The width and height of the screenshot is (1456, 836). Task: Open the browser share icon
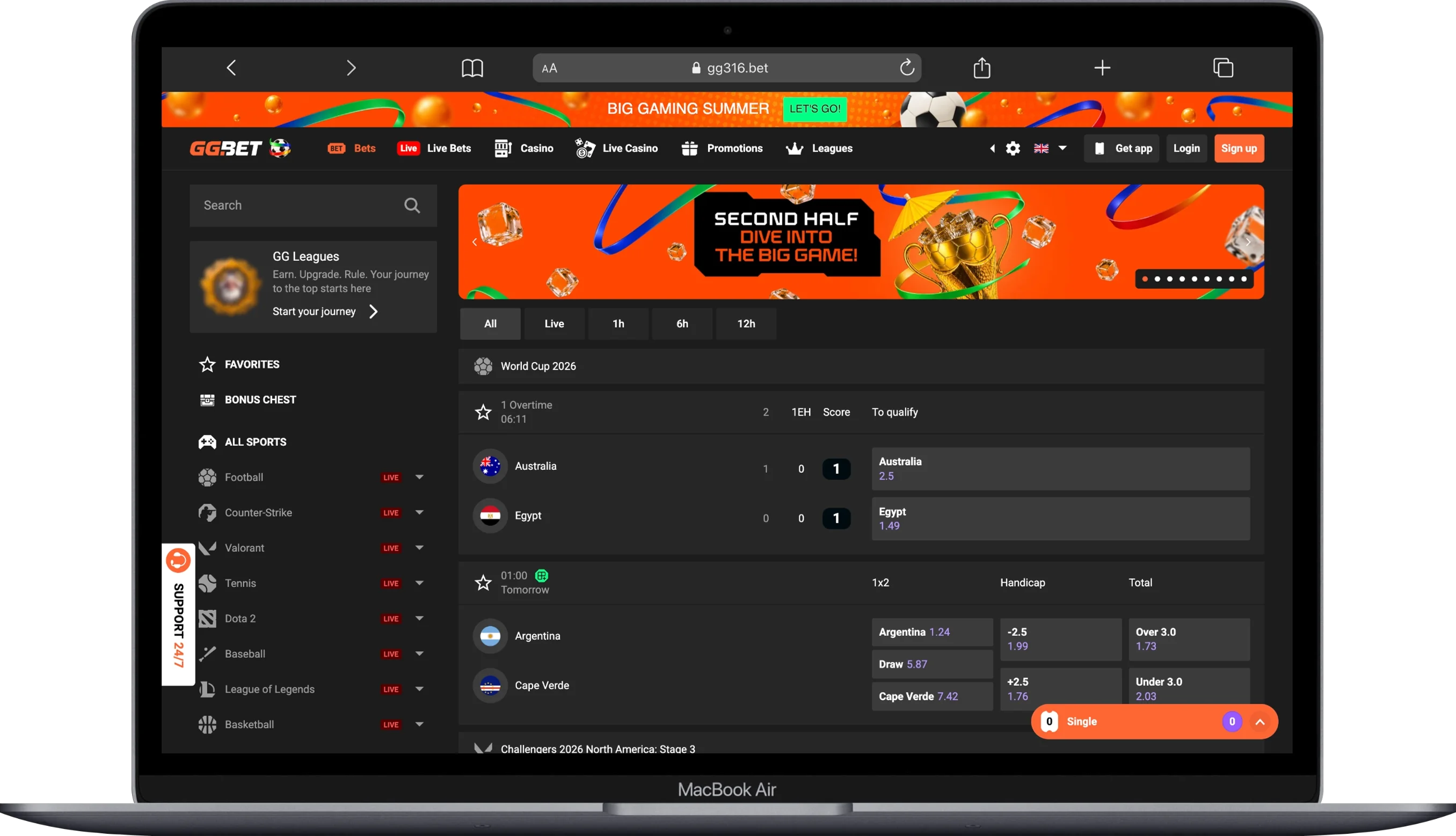tap(981, 68)
